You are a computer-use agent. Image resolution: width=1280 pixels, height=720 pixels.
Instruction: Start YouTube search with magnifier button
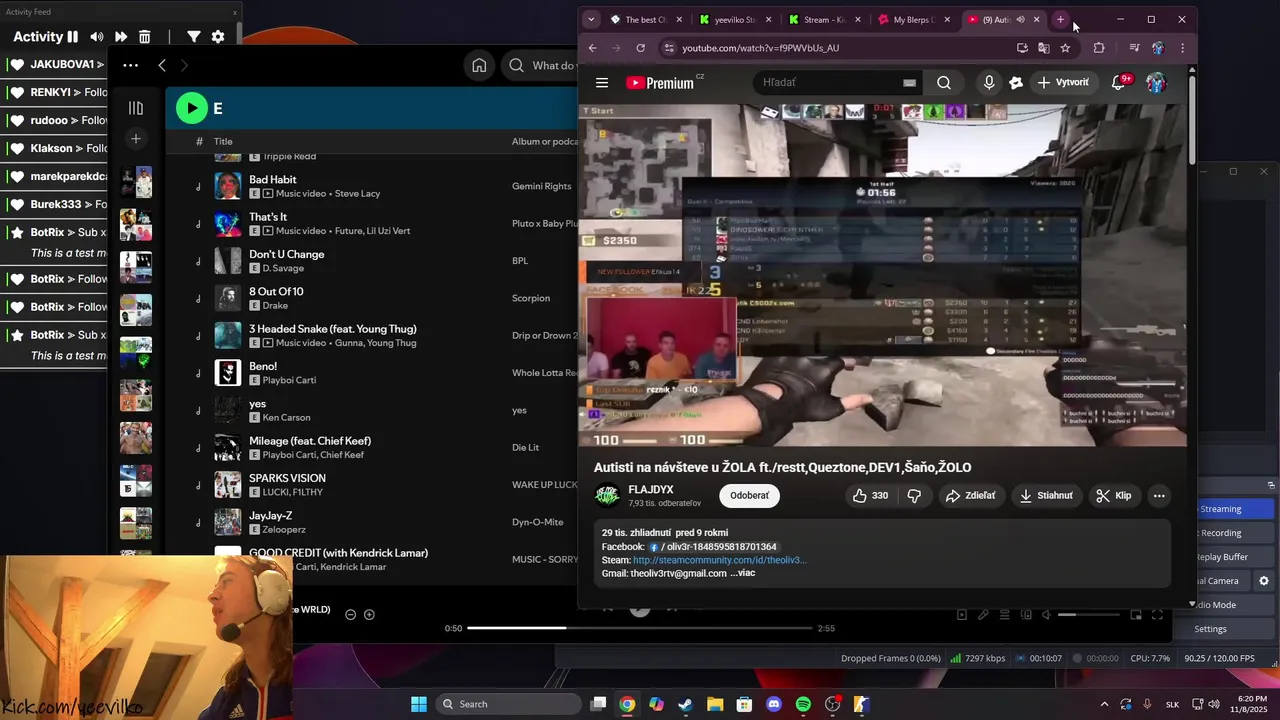944,83
